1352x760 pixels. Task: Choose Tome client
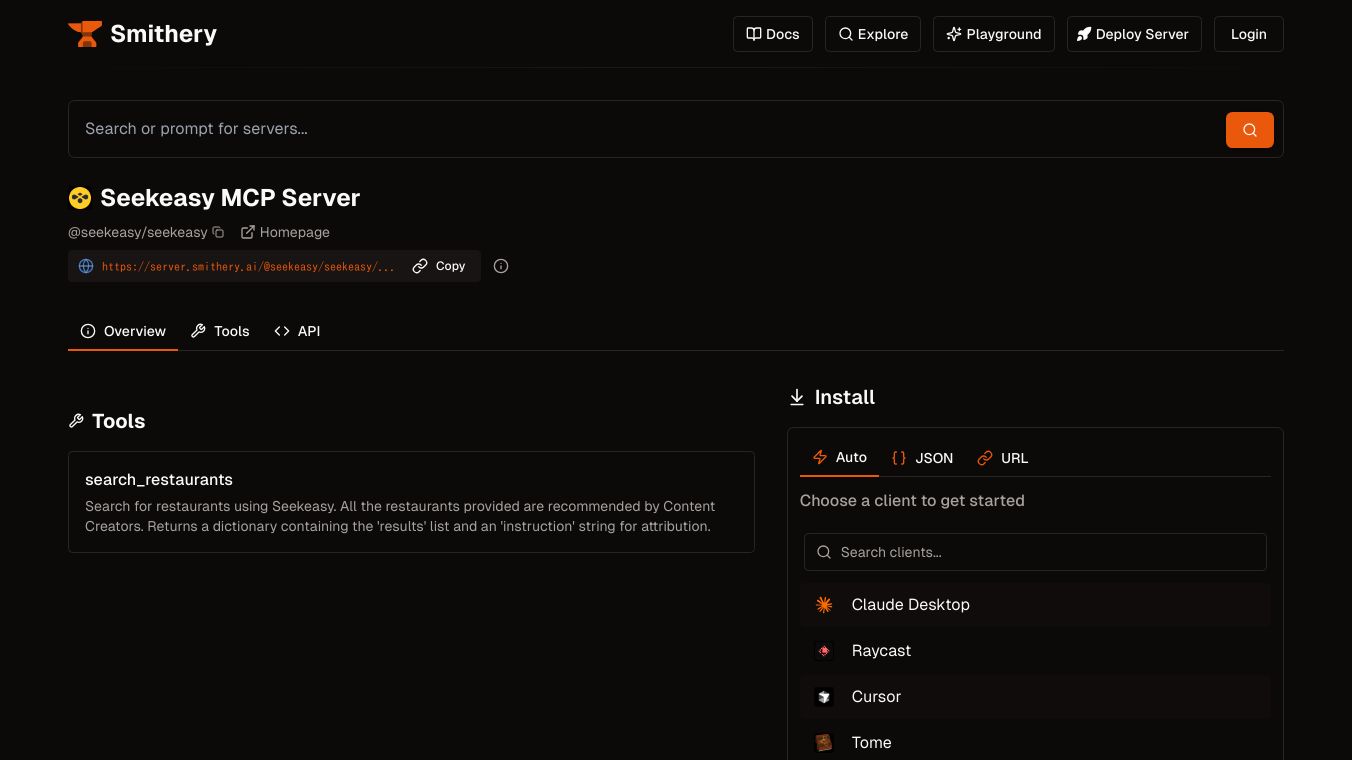click(x=1035, y=743)
